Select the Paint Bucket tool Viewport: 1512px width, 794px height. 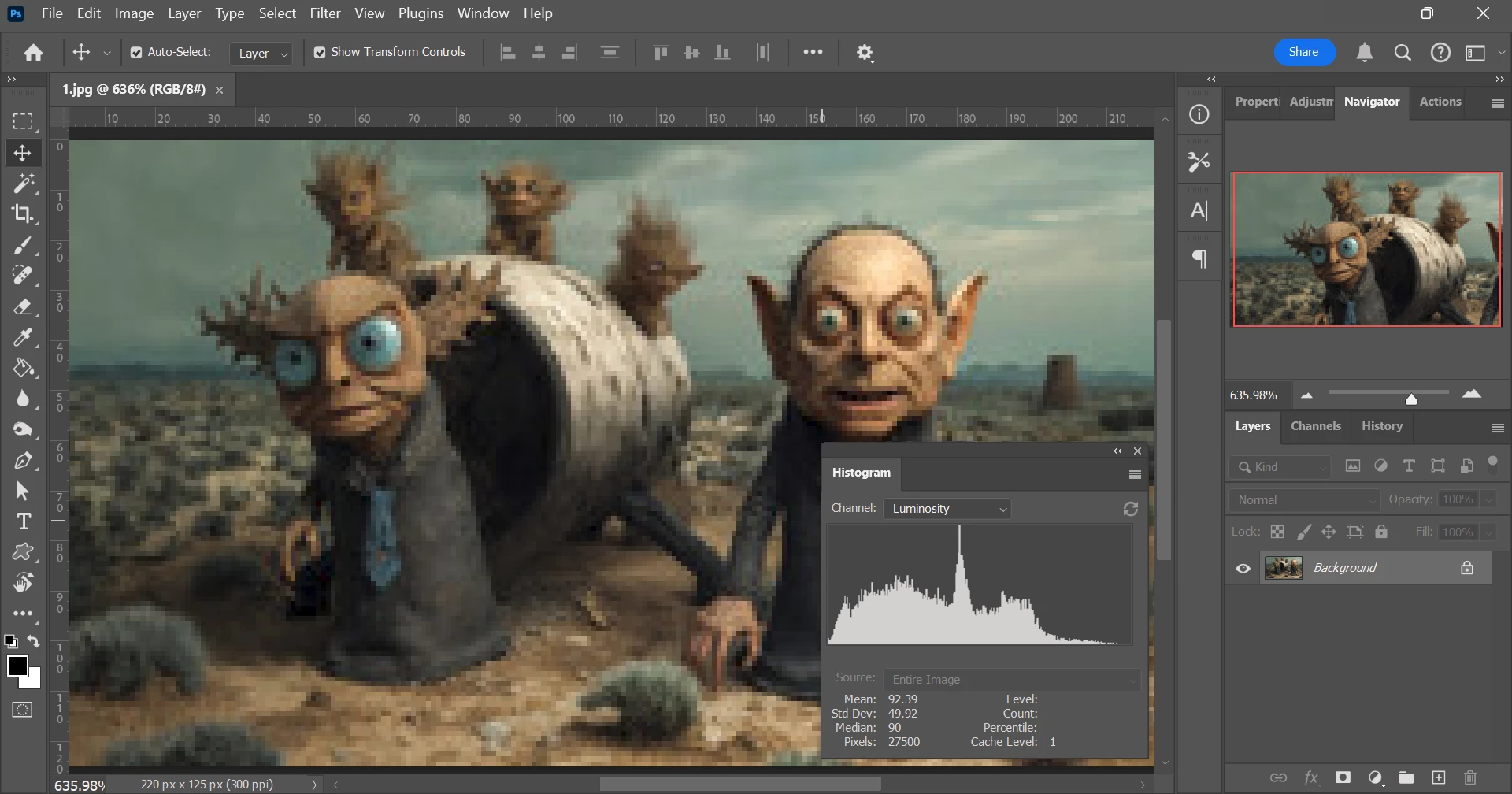coord(23,368)
